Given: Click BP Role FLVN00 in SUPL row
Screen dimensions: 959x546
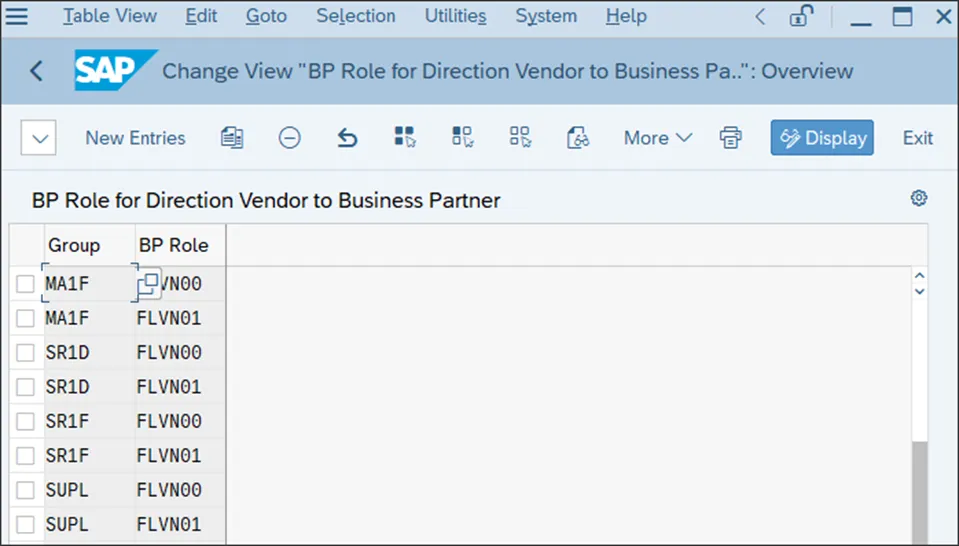Looking at the screenshot, I should click(180, 490).
